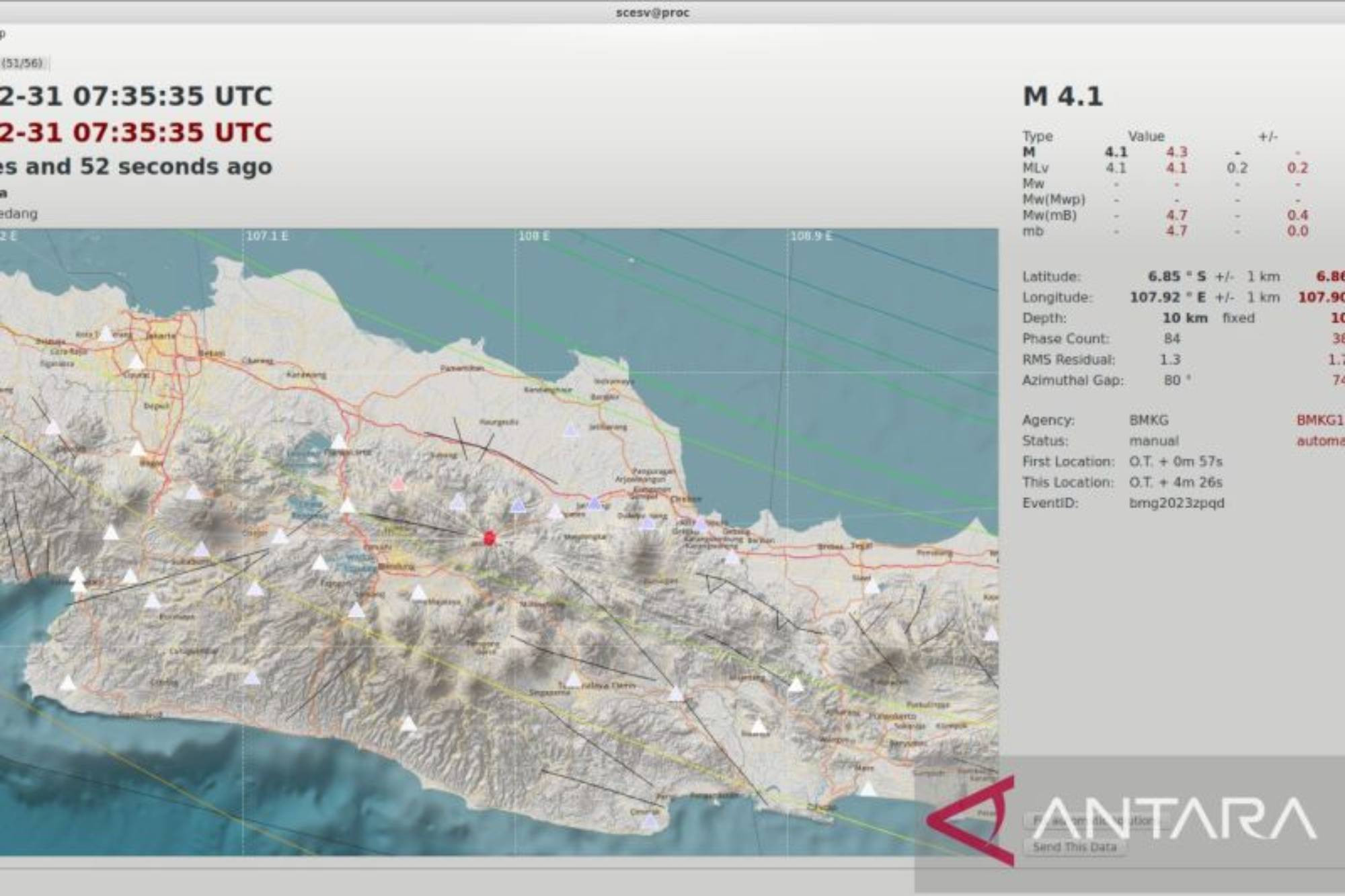
Task: Click the Mw(Mwp) magnitude type label
Action: (x=1054, y=200)
